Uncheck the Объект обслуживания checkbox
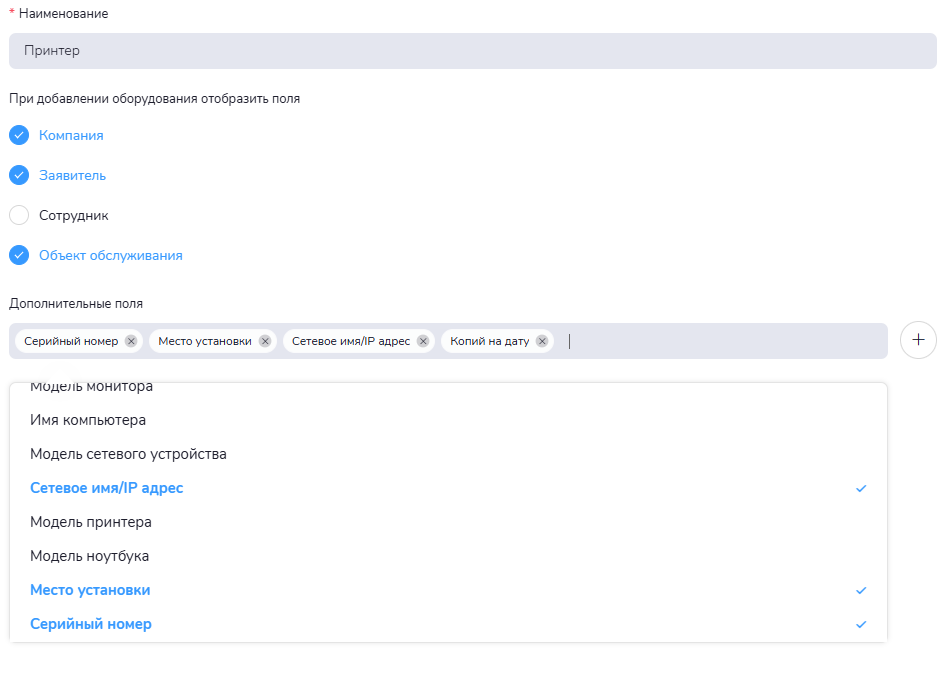The width and height of the screenshot is (945, 675). [19, 255]
